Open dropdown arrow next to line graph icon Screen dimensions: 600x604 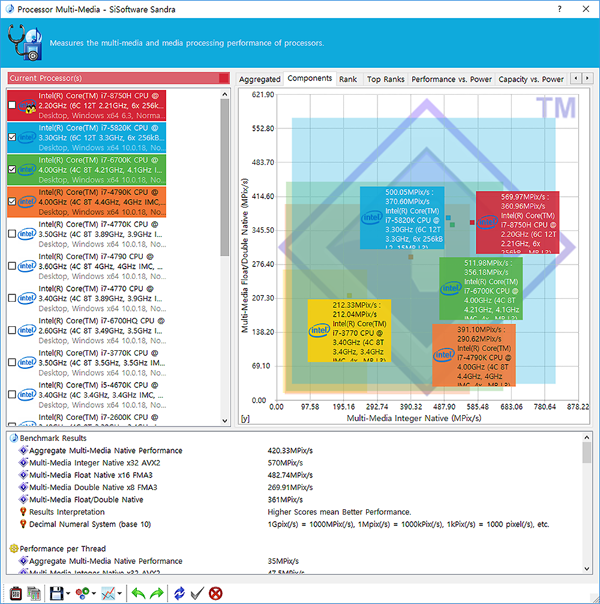(119, 594)
